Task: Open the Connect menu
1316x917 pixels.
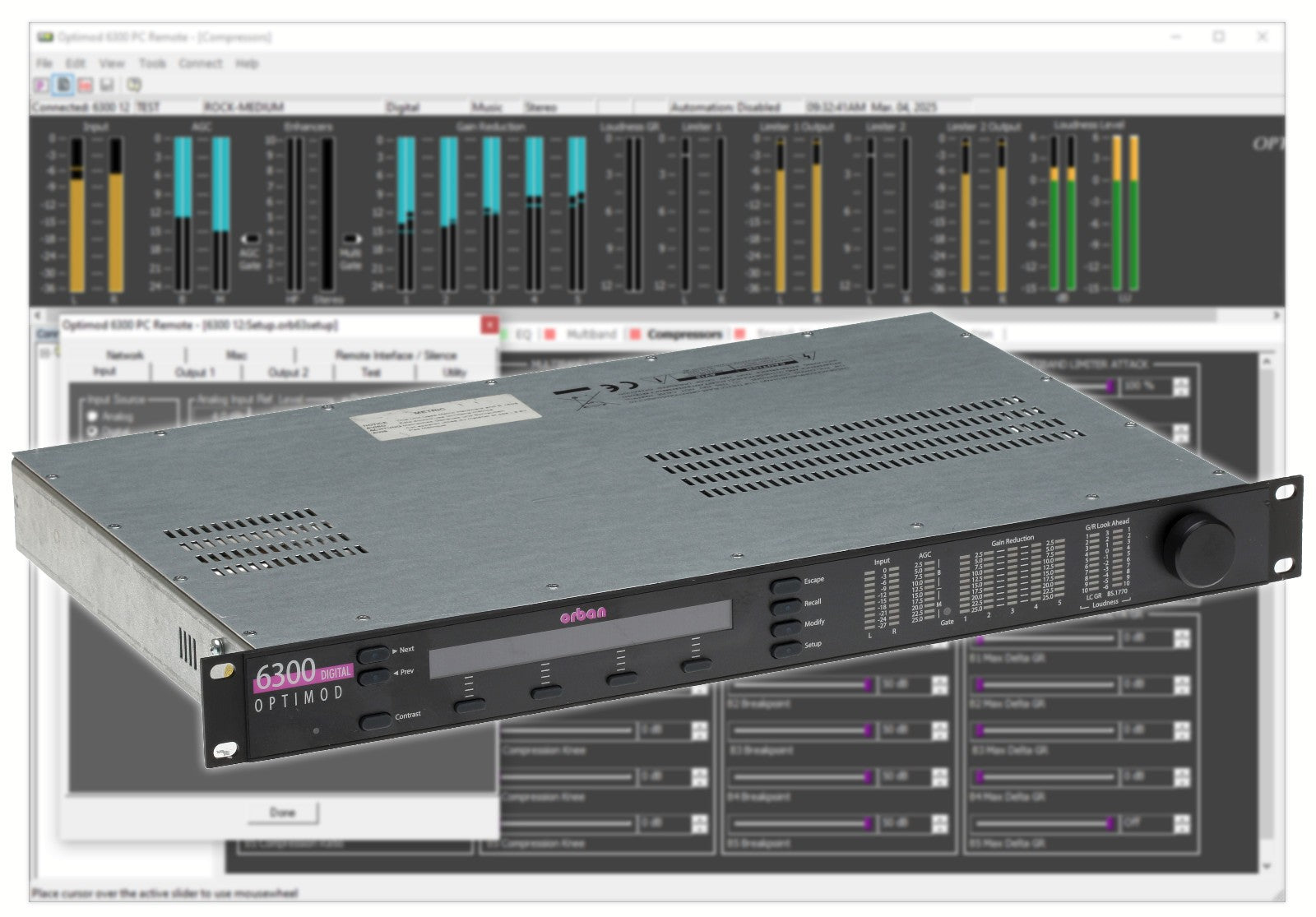Action: 201,63
